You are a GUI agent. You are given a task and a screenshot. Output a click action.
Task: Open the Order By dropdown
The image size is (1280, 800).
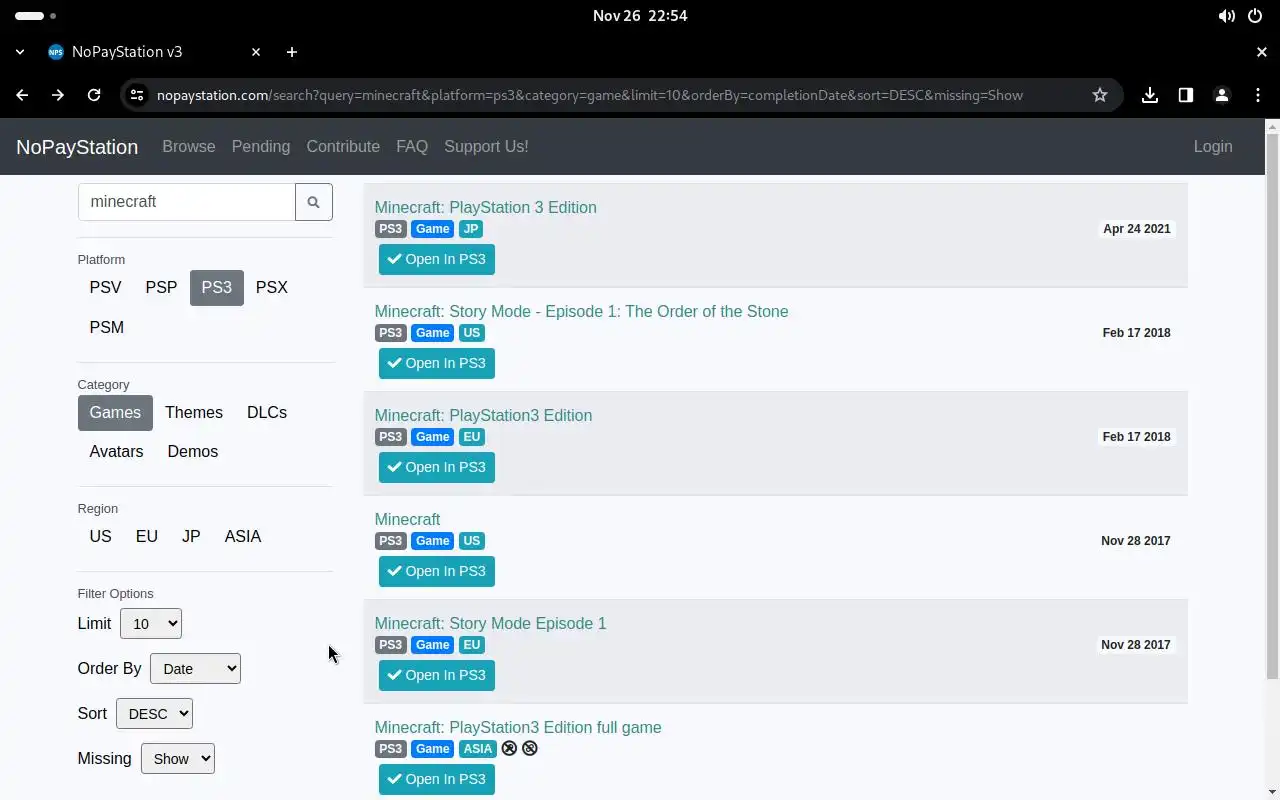(195, 669)
